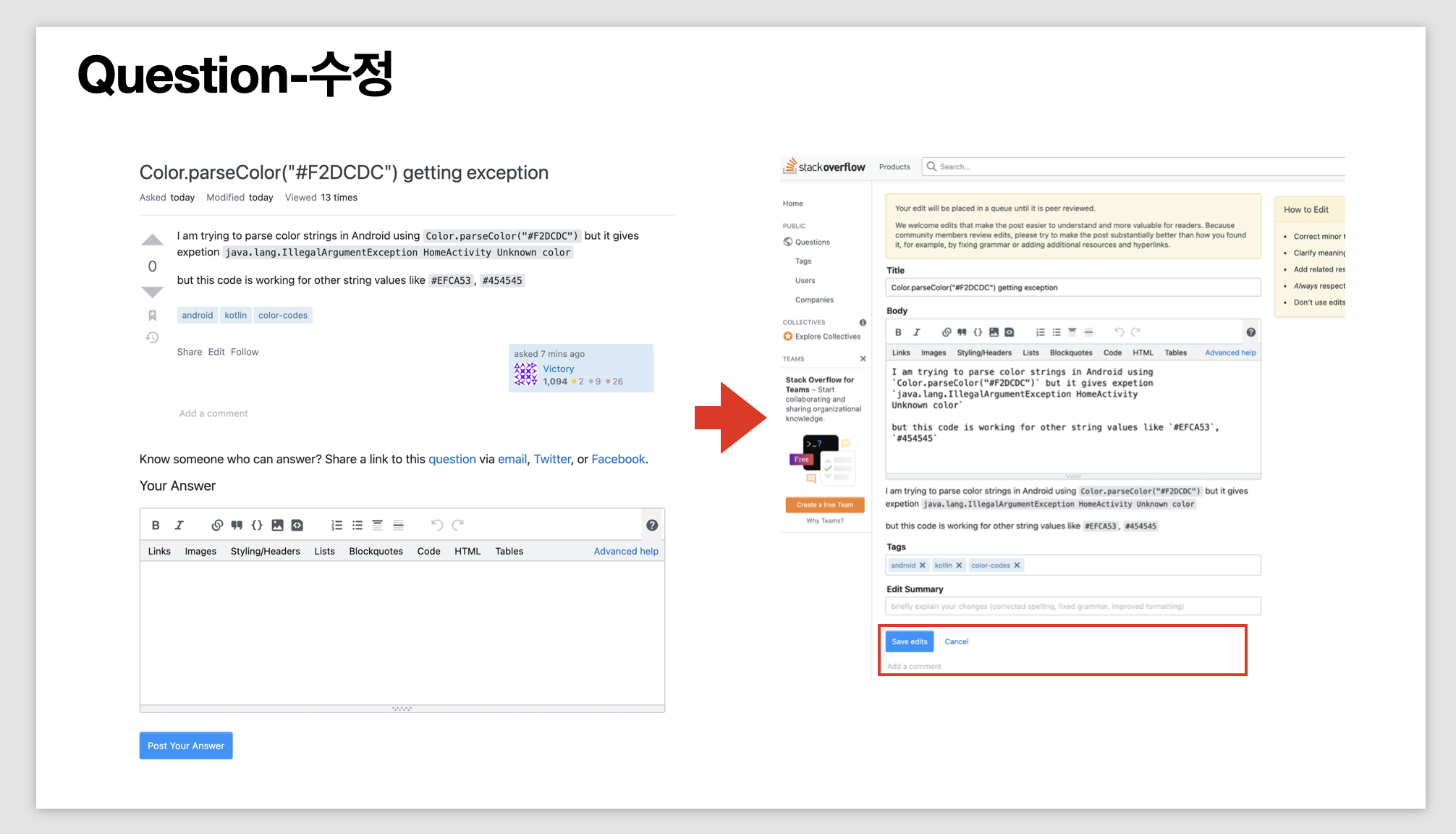Image resolution: width=1456 pixels, height=834 pixels.
Task: Insert an image in the edit page Body editor
Action: tap(994, 332)
